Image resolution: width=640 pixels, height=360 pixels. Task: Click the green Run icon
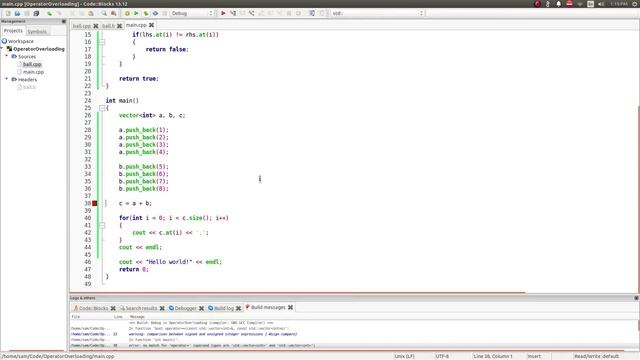pyautogui.click(x=136, y=13)
